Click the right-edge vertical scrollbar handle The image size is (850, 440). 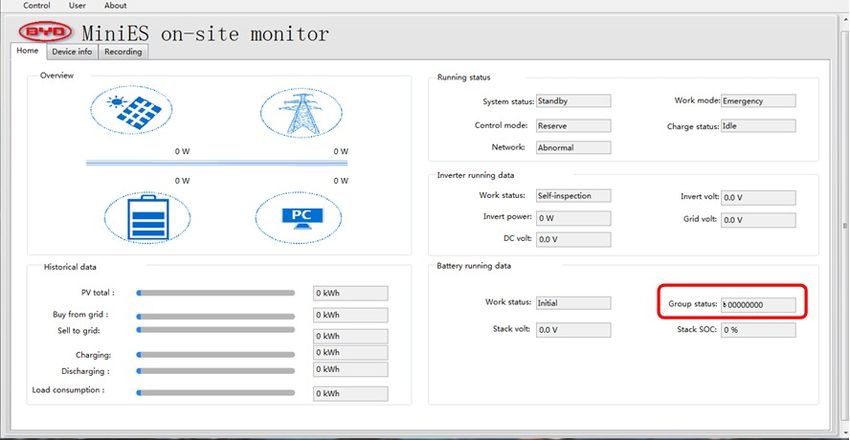[x=844, y=225]
